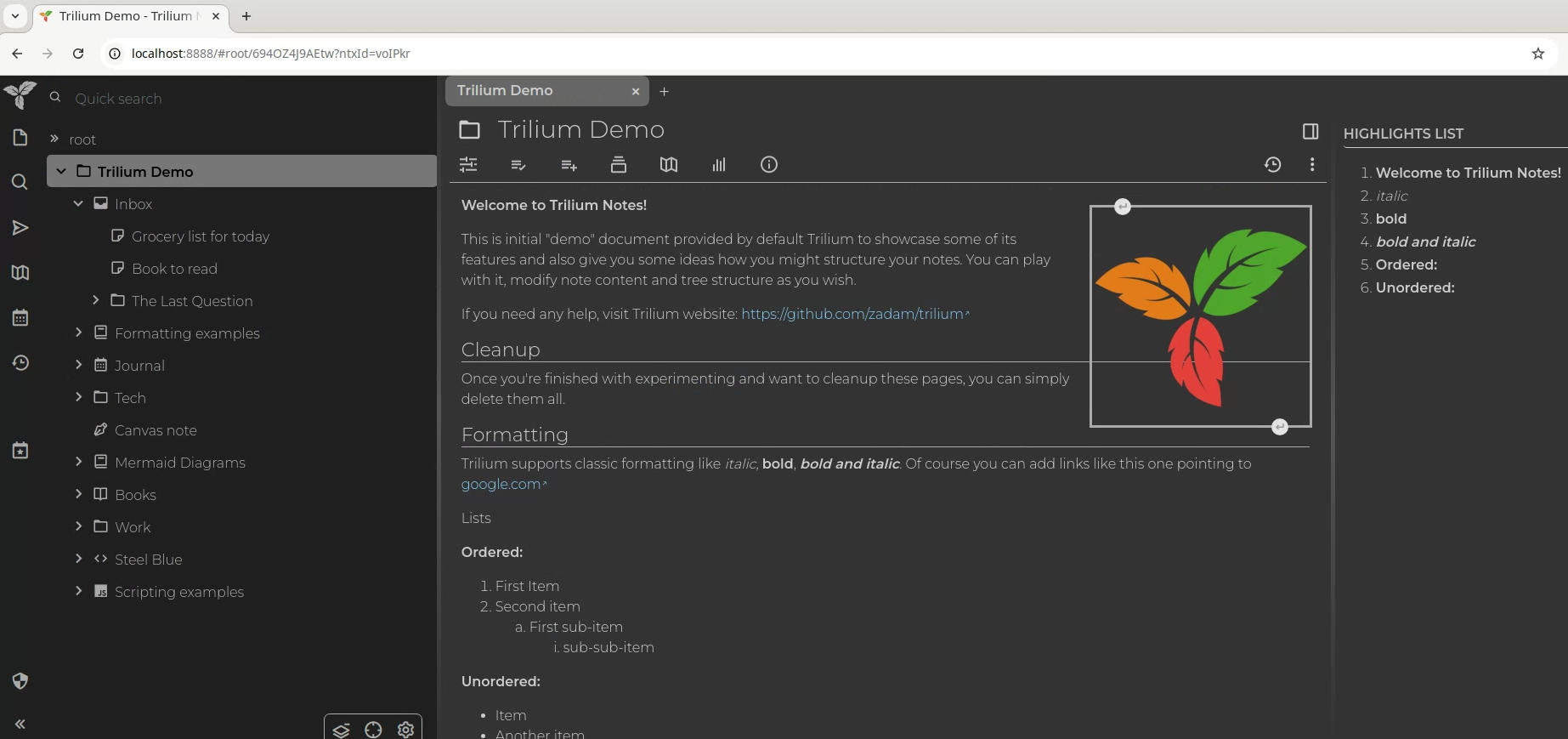Reload the page in browser
Image resolution: width=1568 pixels, height=739 pixels.
point(78,54)
